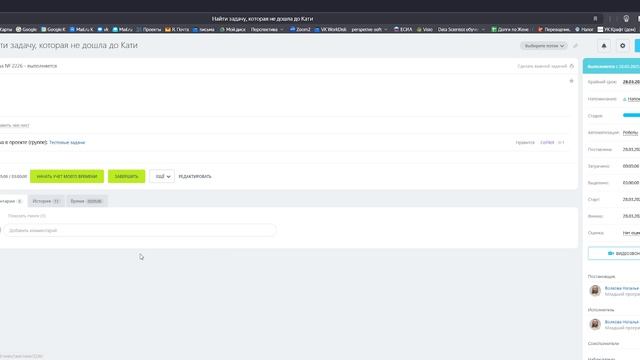Image resolution: width=640 pixels, height=360 pixels.
Task: Open the Mail.ru K bookmark
Action: pyautogui.click(x=81, y=29)
